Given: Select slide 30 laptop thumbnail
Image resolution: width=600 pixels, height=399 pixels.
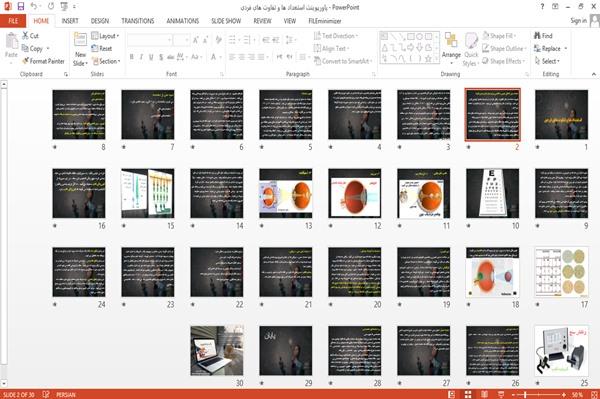Looking at the screenshot, I should coord(217,350).
